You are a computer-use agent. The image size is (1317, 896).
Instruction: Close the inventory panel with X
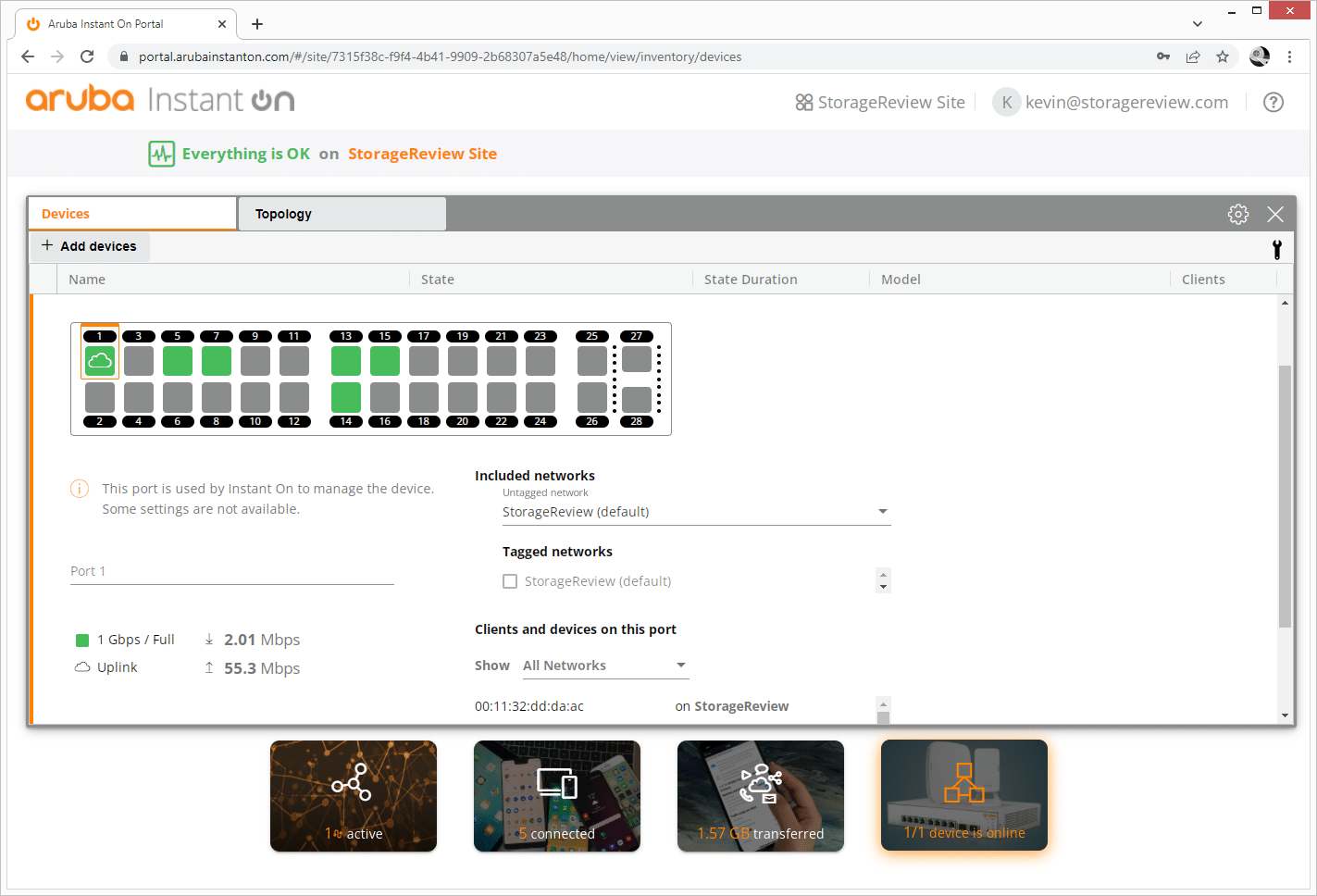(1275, 215)
